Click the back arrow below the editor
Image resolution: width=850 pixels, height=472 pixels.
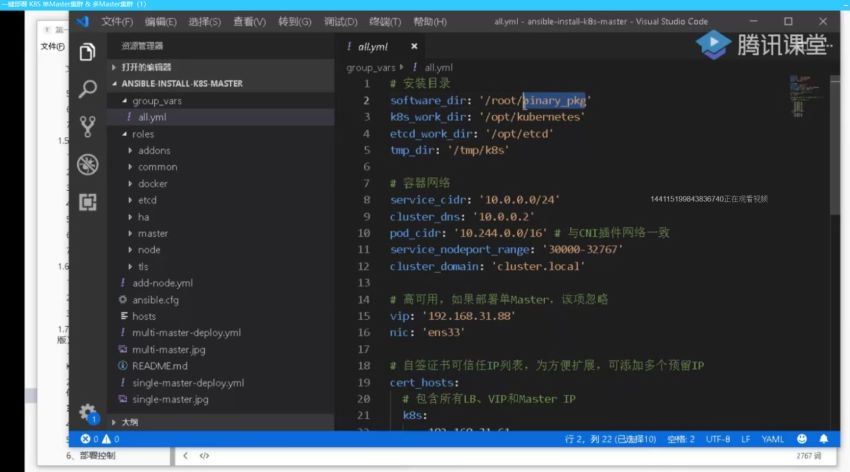[x=185, y=456]
